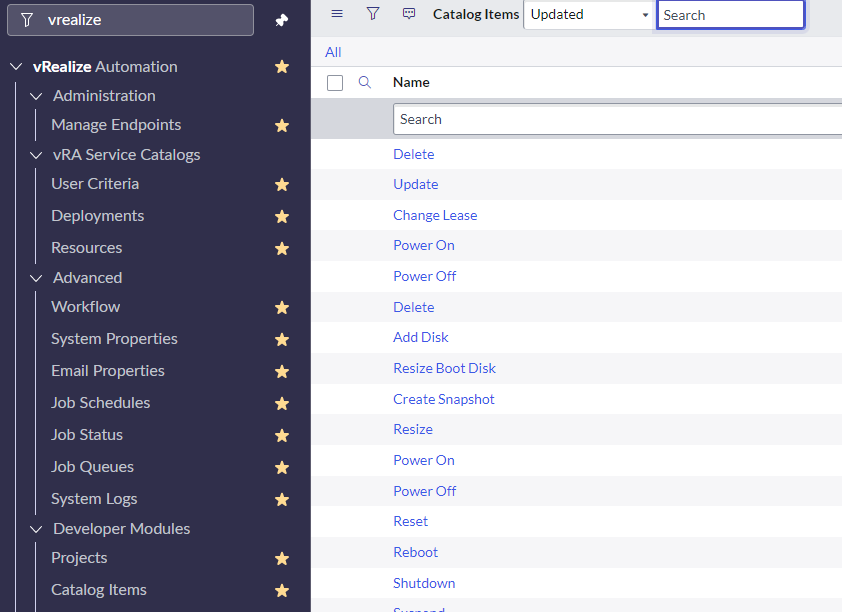Open the Reset catalog item
Viewport: 842px width, 612px height.
410,521
